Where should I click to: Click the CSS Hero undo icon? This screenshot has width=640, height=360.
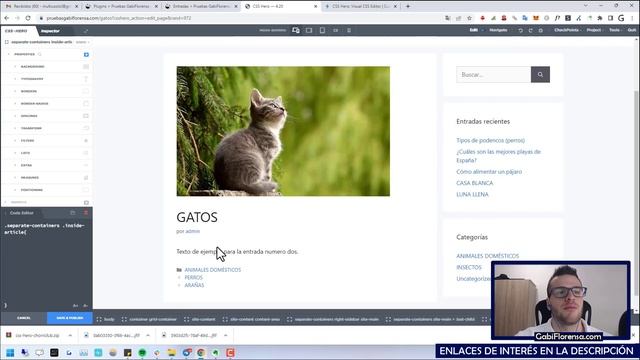point(520,31)
